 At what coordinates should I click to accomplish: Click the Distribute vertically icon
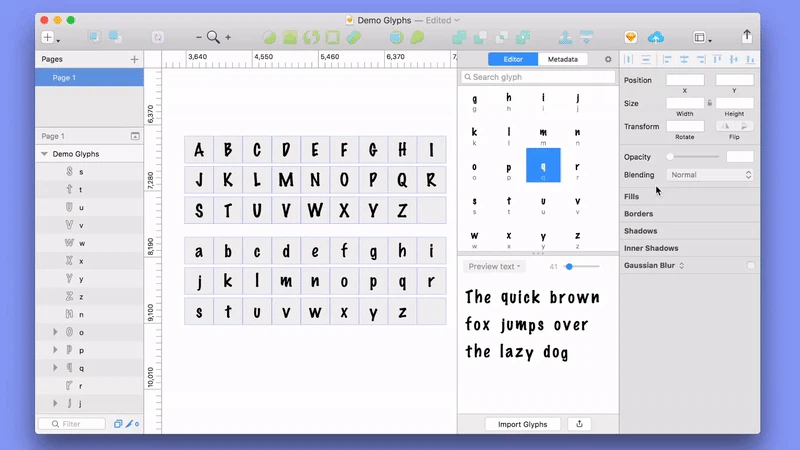(646, 60)
